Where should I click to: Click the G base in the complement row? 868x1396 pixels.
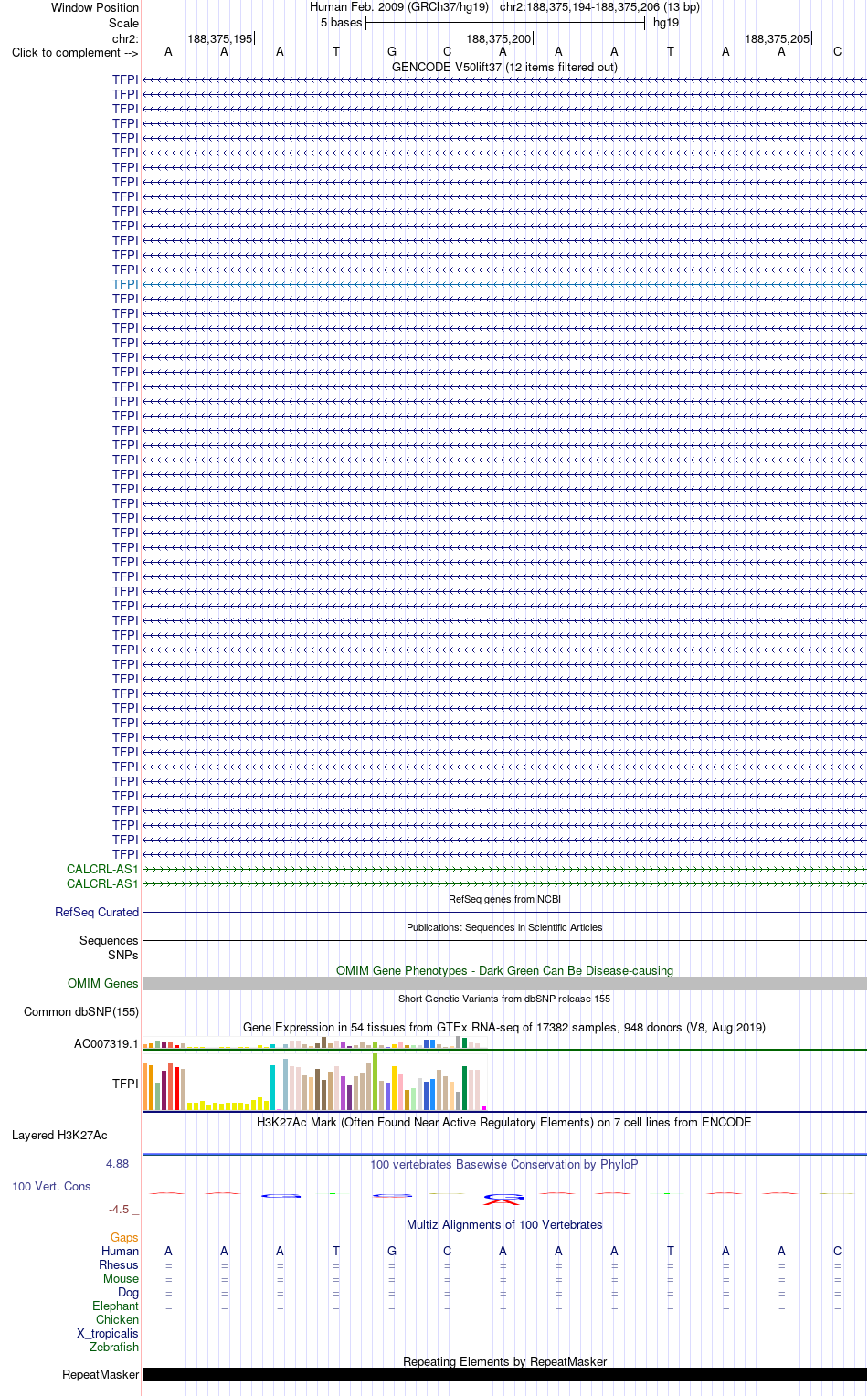(392, 51)
